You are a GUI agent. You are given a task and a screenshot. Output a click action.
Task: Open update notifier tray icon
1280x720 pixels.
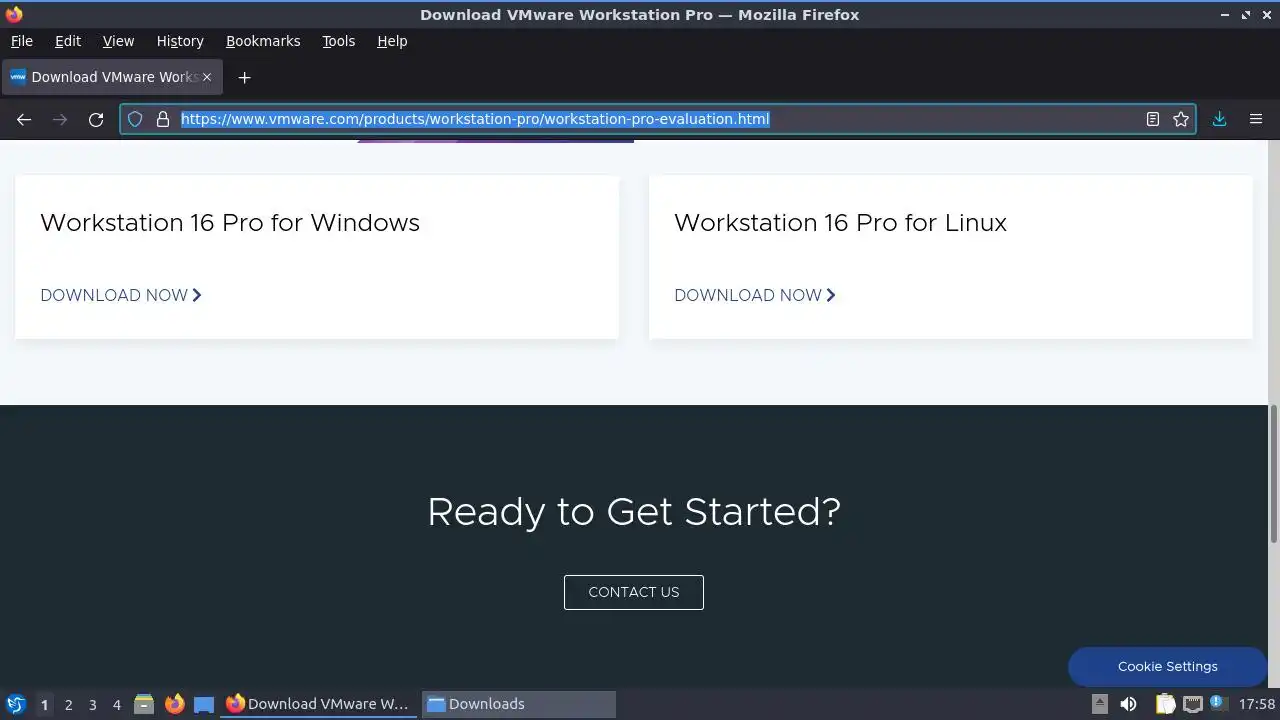click(x=1219, y=704)
